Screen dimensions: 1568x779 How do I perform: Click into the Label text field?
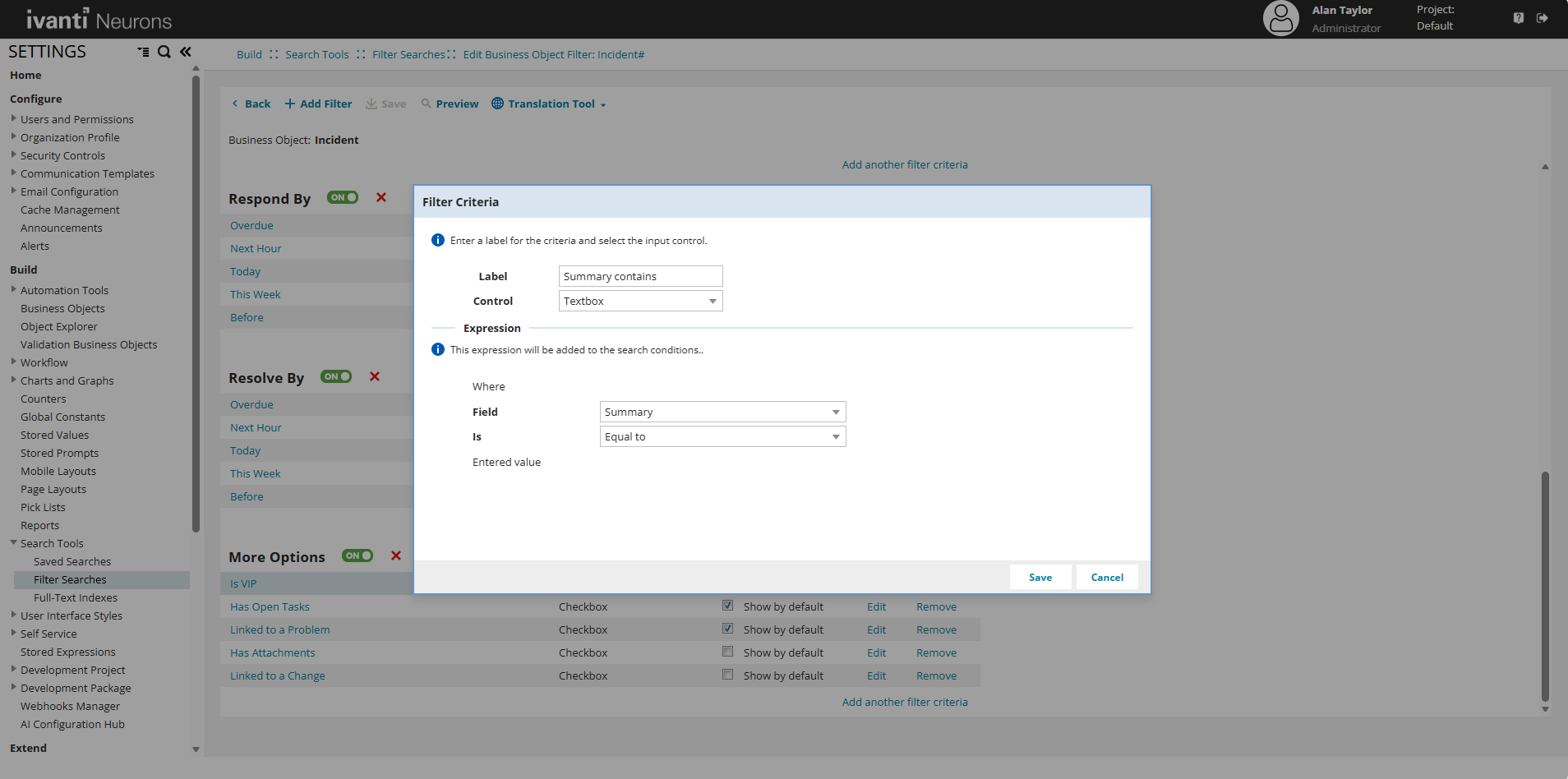[640, 276]
